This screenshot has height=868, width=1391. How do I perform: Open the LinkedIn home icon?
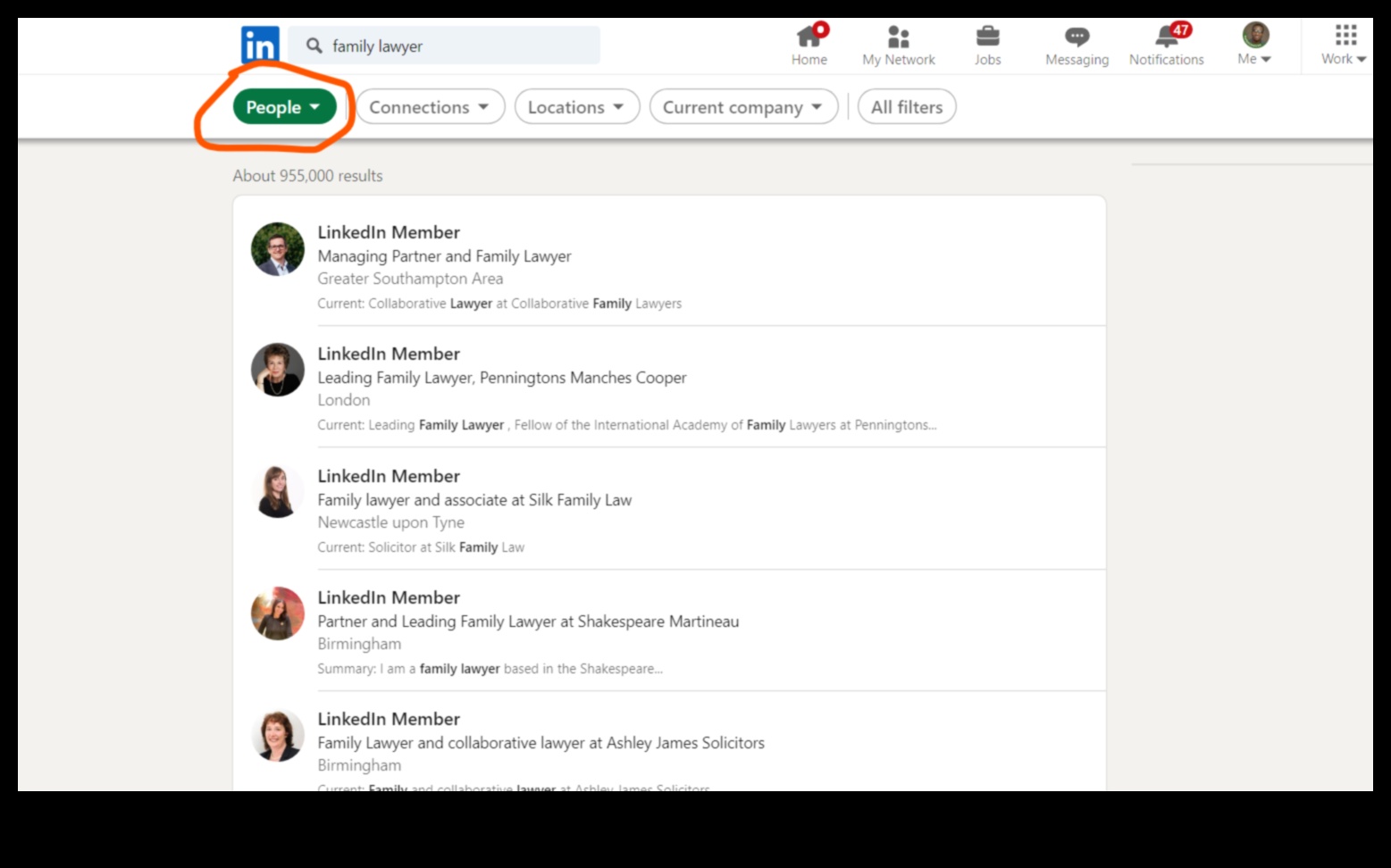pyautogui.click(x=260, y=45)
